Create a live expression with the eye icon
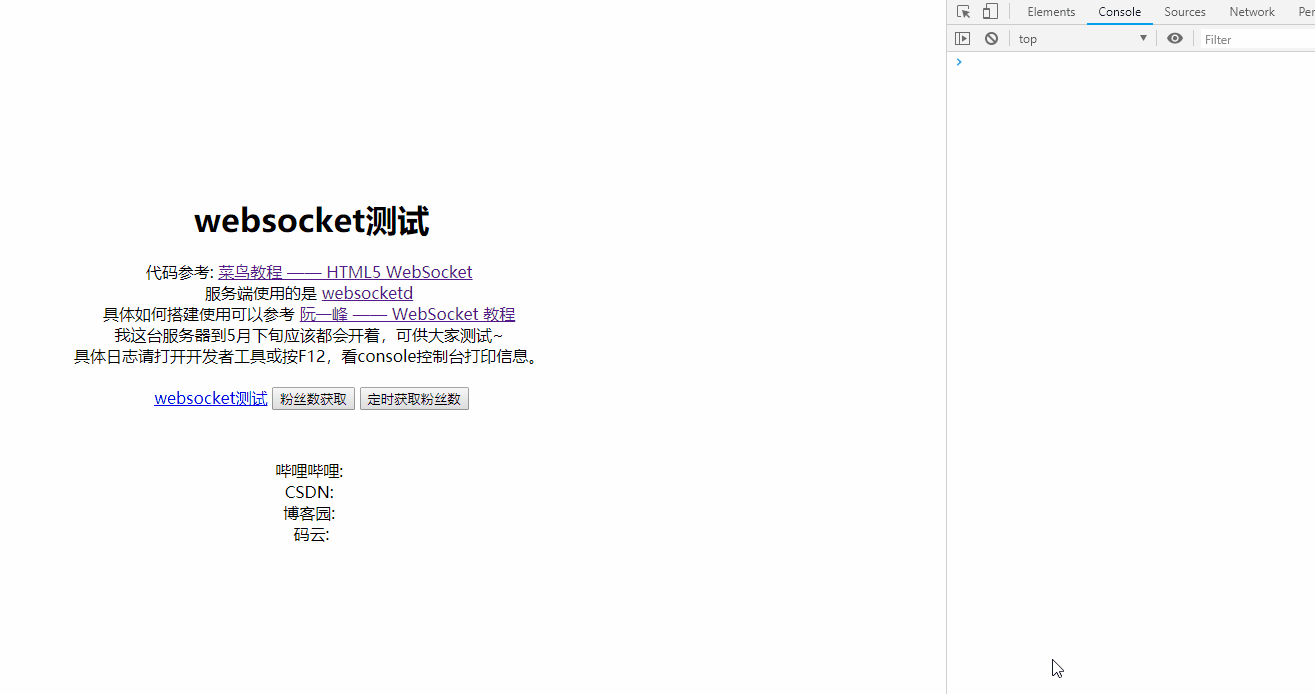Image resolution: width=1315 pixels, height=694 pixels. 1175,39
